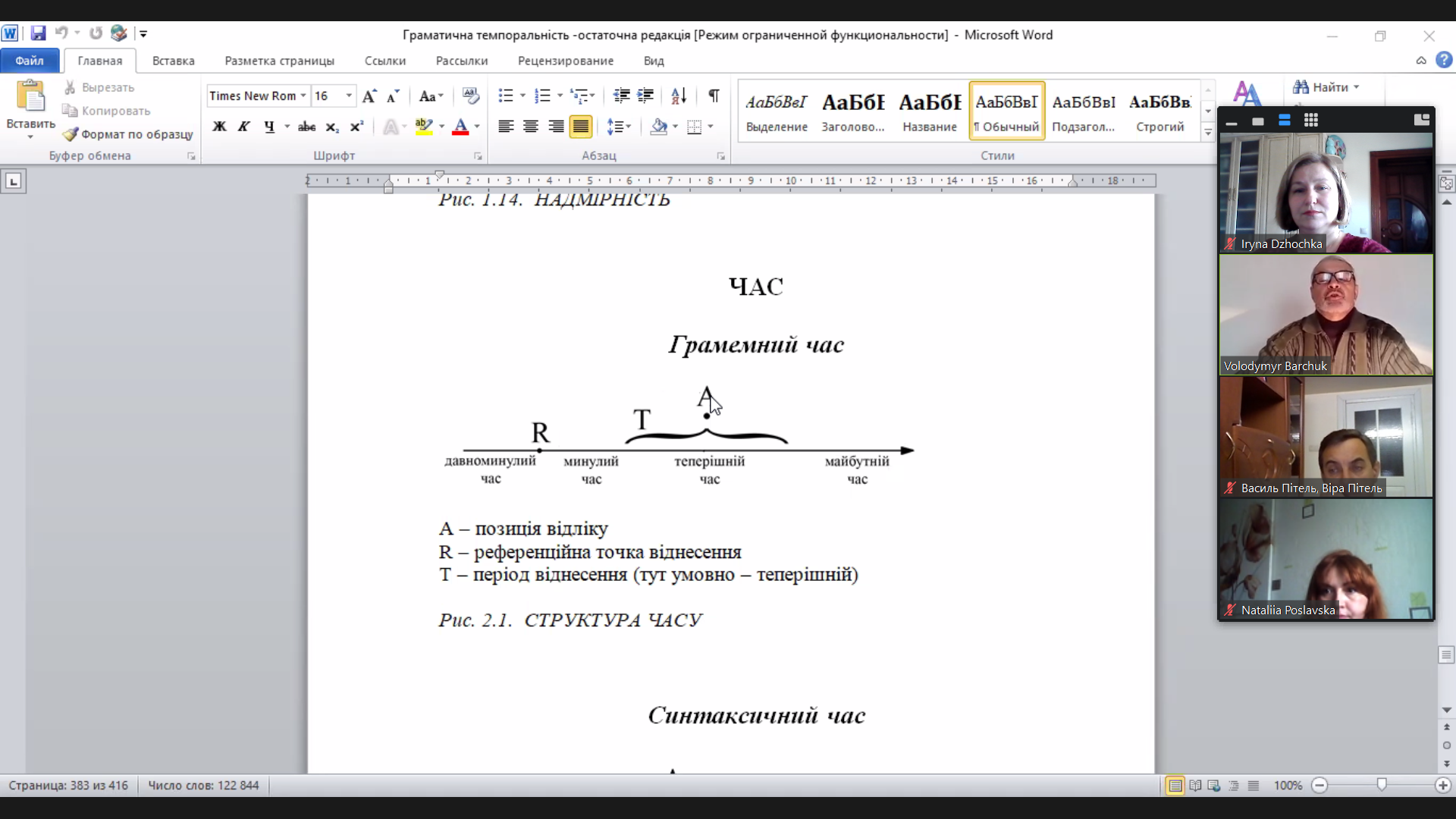The width and height of the screenshot is (1456, 819).
Task: Click the Найти find button
Action: click(x=1326, y=87)
